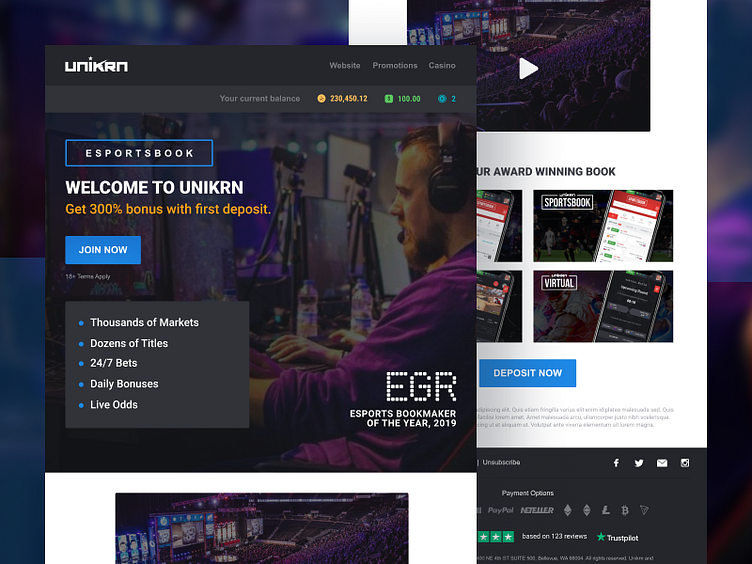Image resolution: width=752 pixels, height=564 pixels.
Task: Click the Litecoin payment icon
Action: (606, 510)
